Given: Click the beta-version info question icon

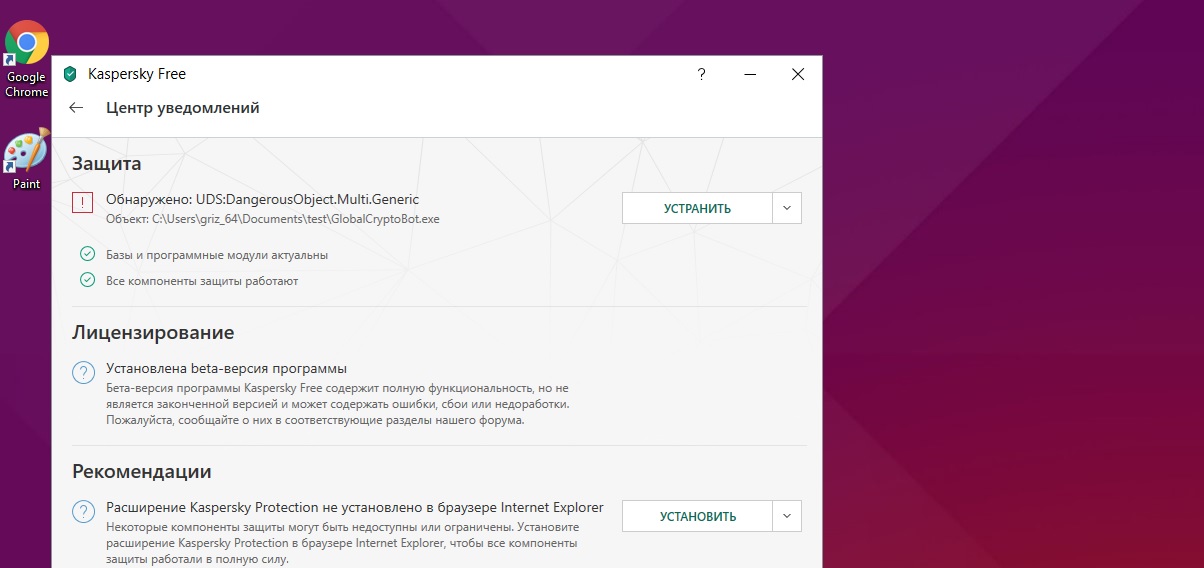Looking at the screenshot, I should coord(83,373).
